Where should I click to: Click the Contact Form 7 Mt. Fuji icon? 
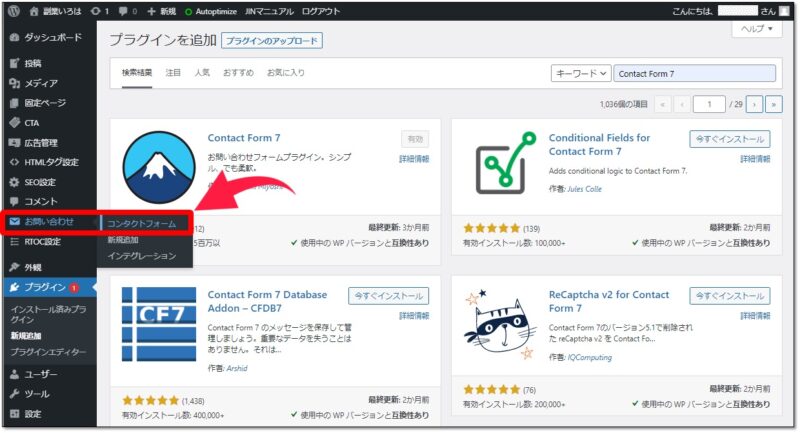[159, 167]
